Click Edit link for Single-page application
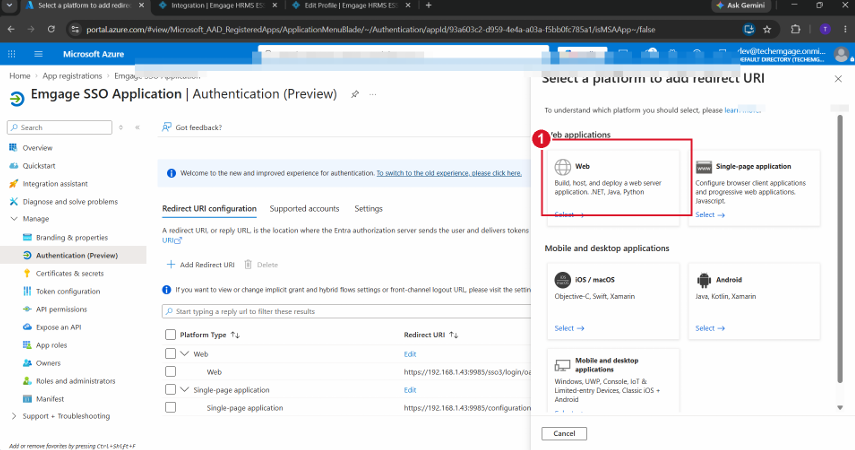This screenshot has height=450, width=855. point(410,390)
